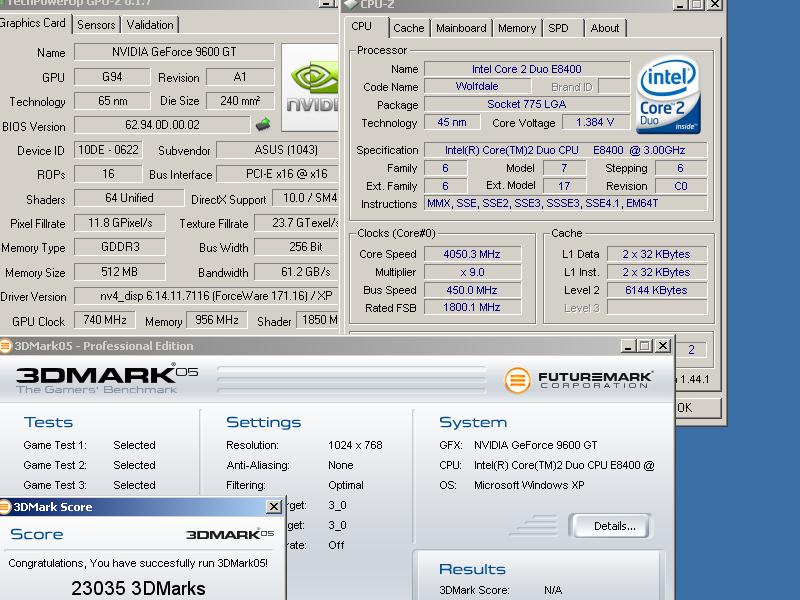Close the 3DMark Score dialog
The width and height of the screenshot is (800, 600).
point(274,507)
